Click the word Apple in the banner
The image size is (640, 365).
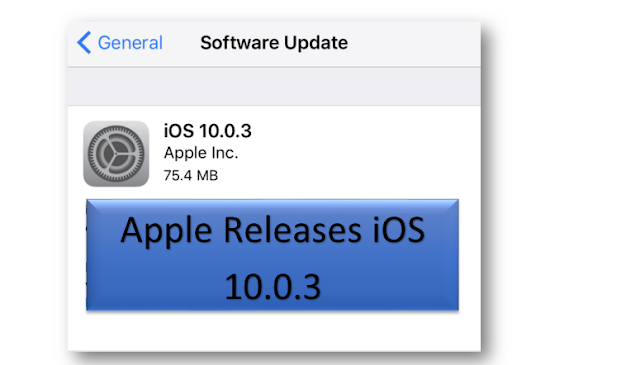(x=166, y=231)
